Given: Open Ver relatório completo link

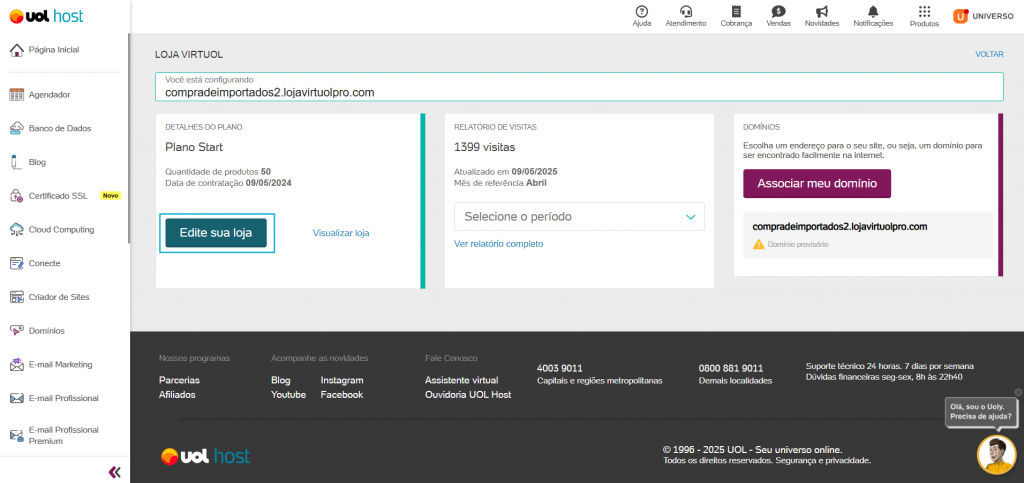Looking at the screenshot, I should pyautogui.click(x=498, y=244).
